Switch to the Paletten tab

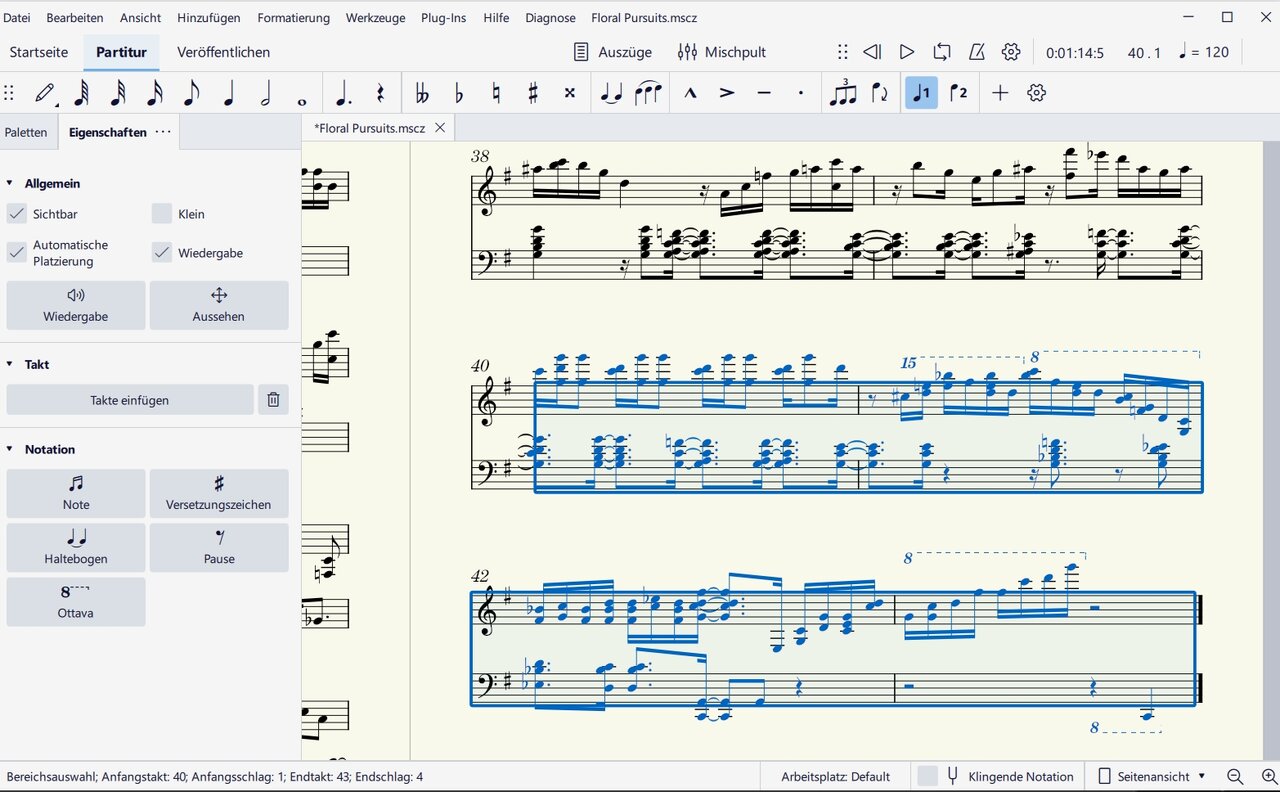26,132
